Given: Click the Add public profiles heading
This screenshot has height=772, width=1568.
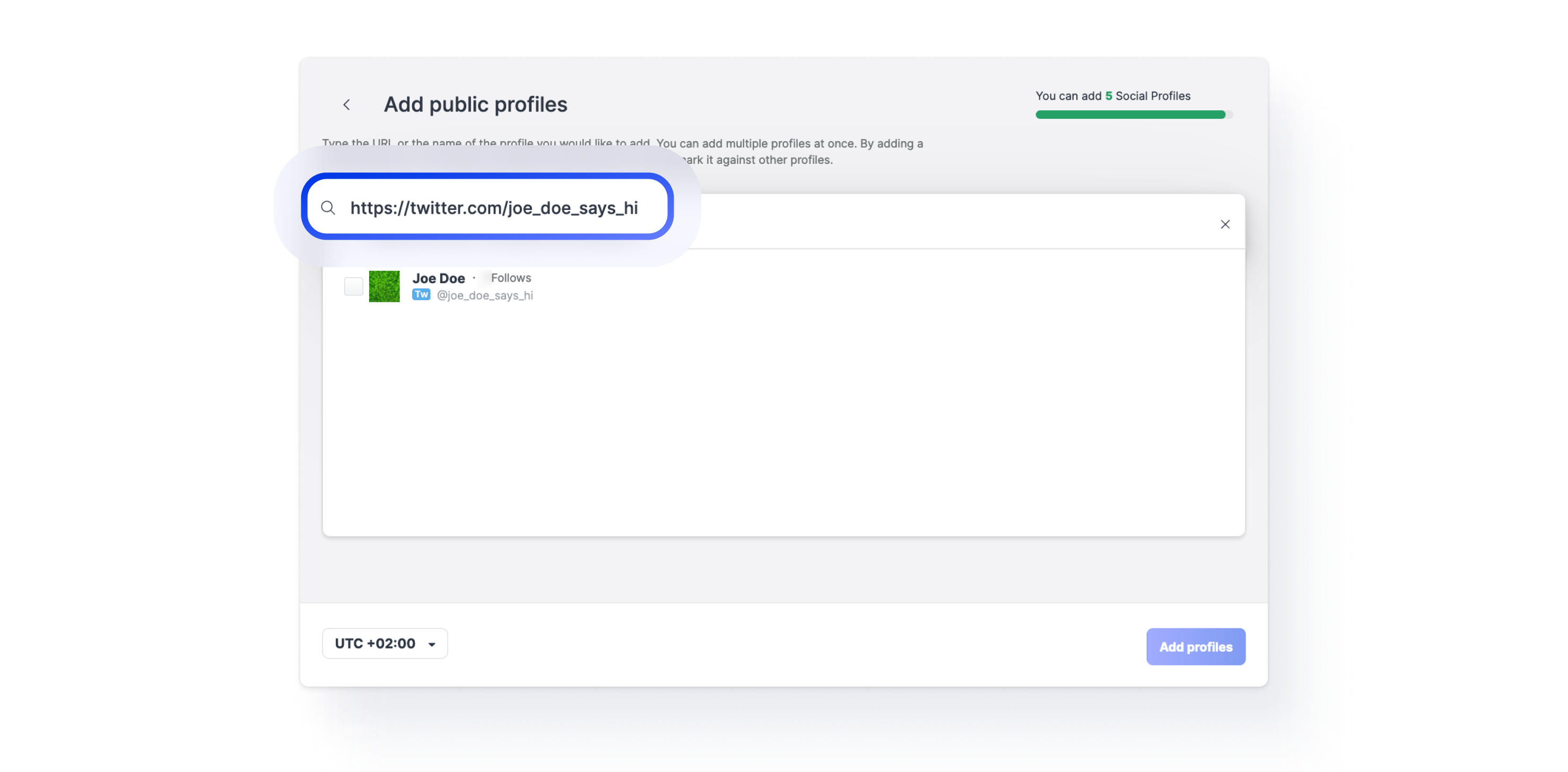Looking at the screenshot, I should point(475,104).
